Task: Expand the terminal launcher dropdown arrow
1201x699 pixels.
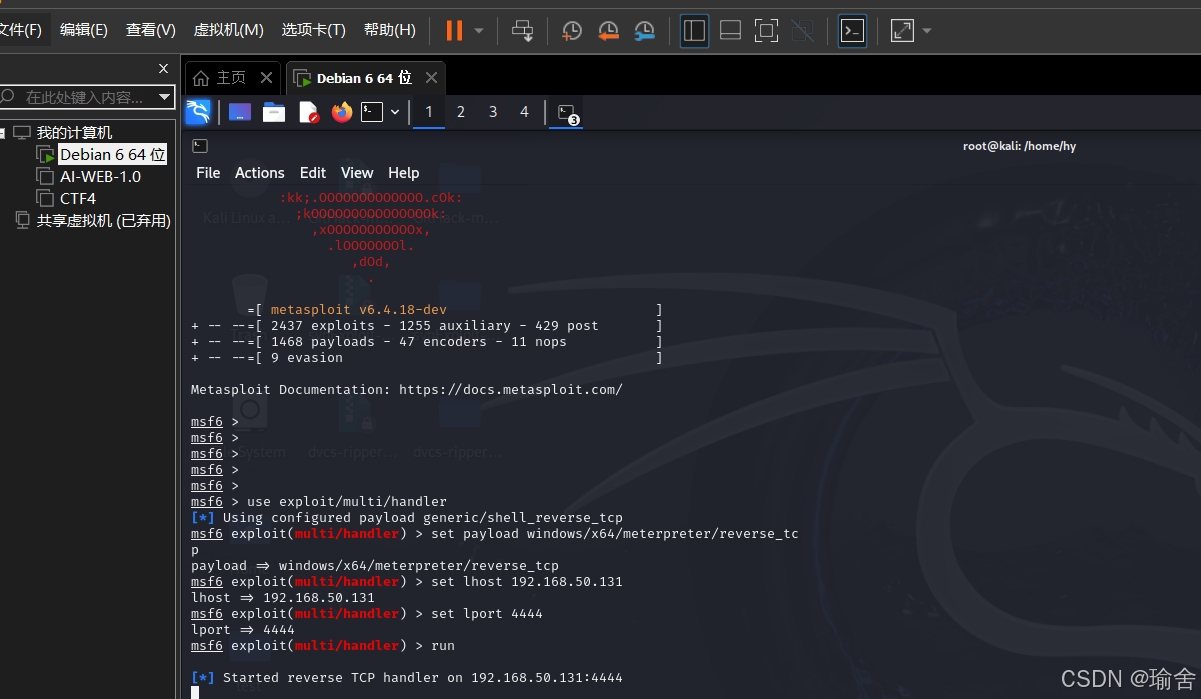Action: [395, 112]
